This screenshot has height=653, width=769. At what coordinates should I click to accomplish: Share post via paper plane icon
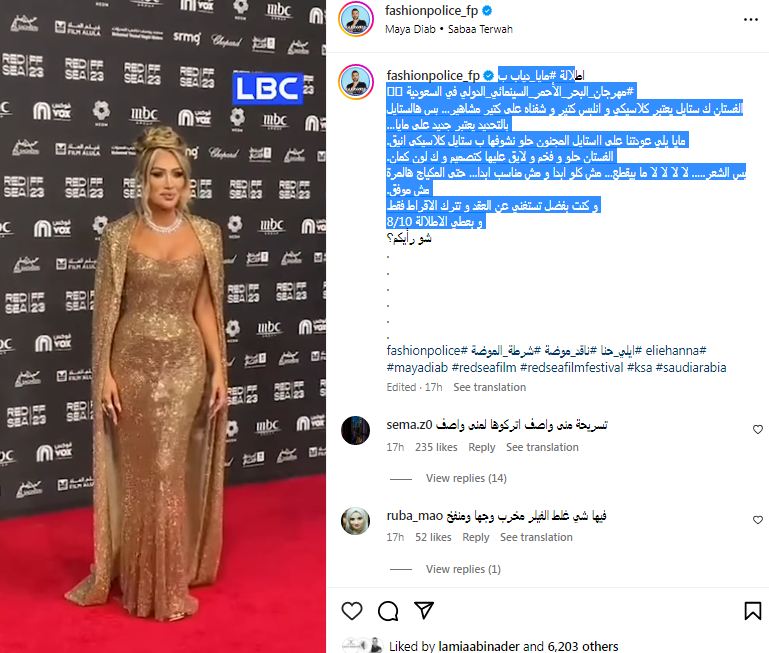click(x=424, y=610)
